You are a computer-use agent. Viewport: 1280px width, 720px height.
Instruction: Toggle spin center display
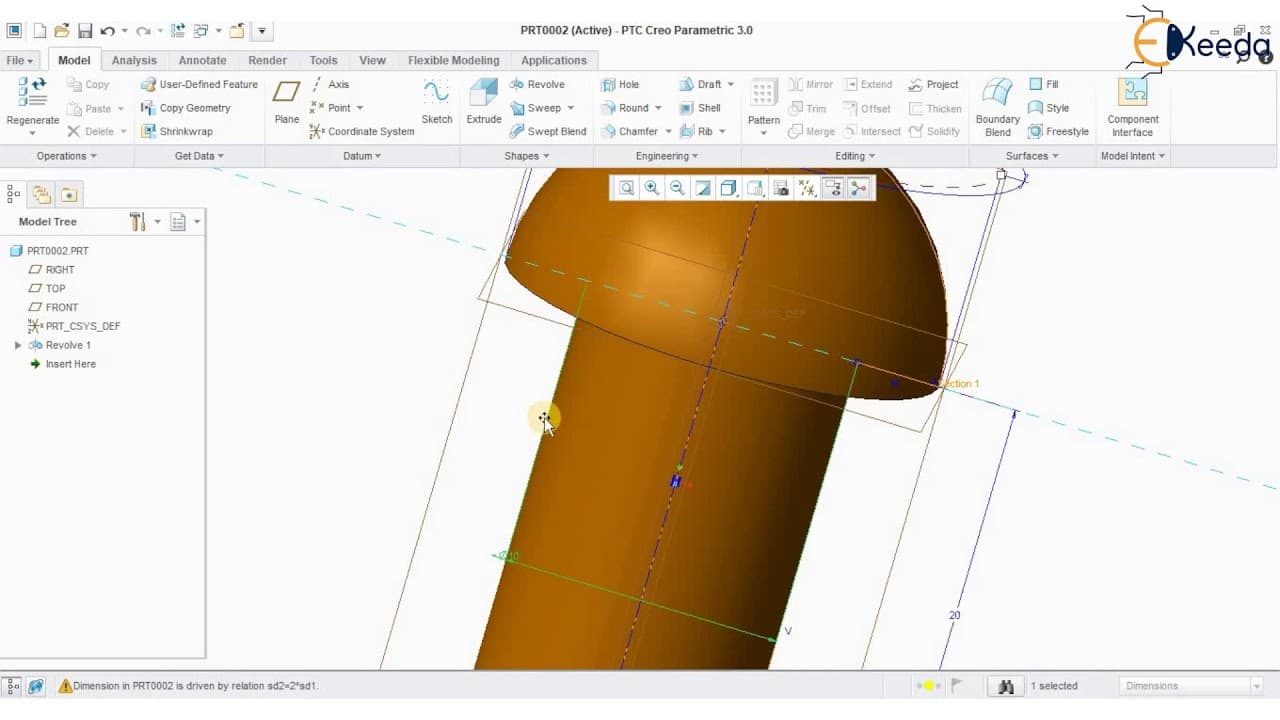coord(859,188)
